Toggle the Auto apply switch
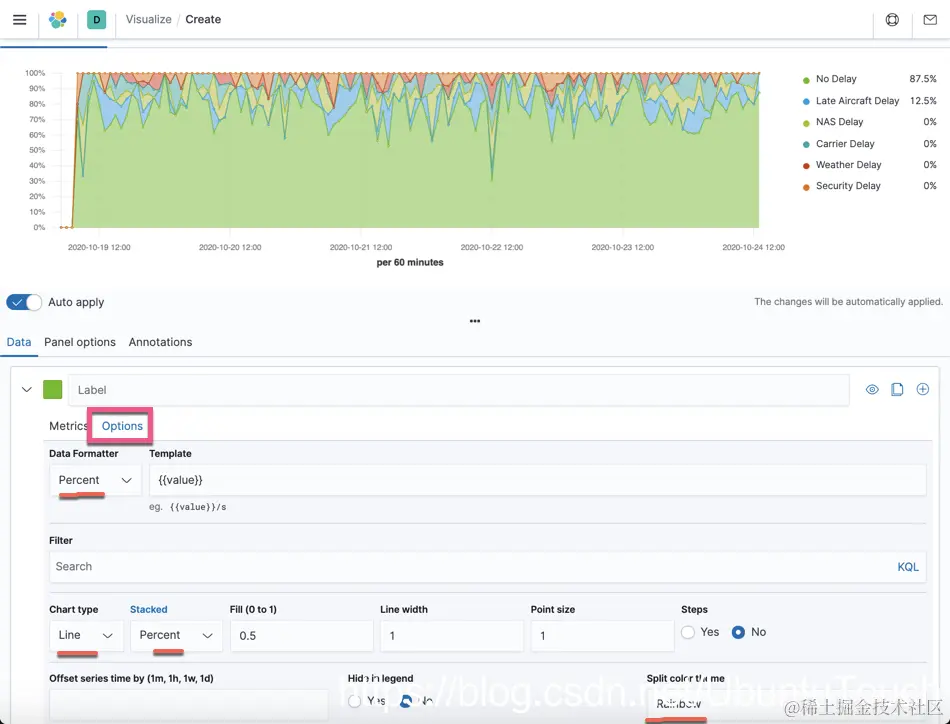The width and height of the screenshot is (950, 724). (x=24, y=302)
